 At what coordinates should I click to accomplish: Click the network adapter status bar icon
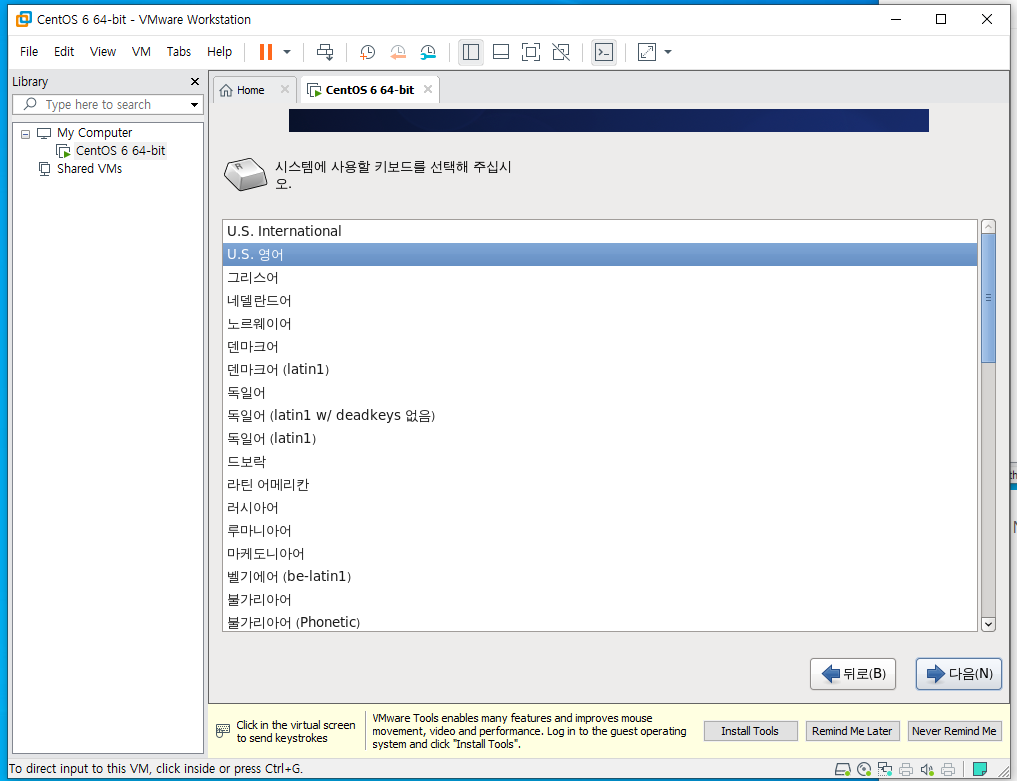point(885,769)
